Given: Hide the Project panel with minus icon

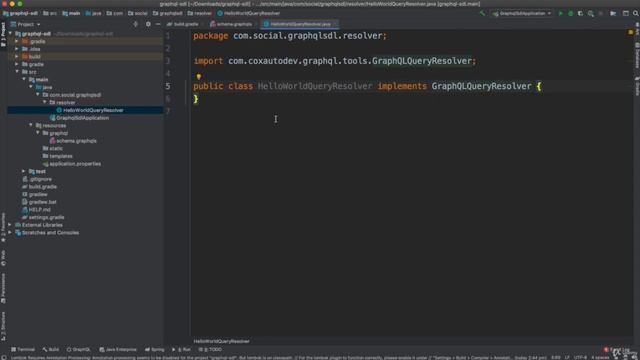Looking at the screenshot, I should coord(158,24).
